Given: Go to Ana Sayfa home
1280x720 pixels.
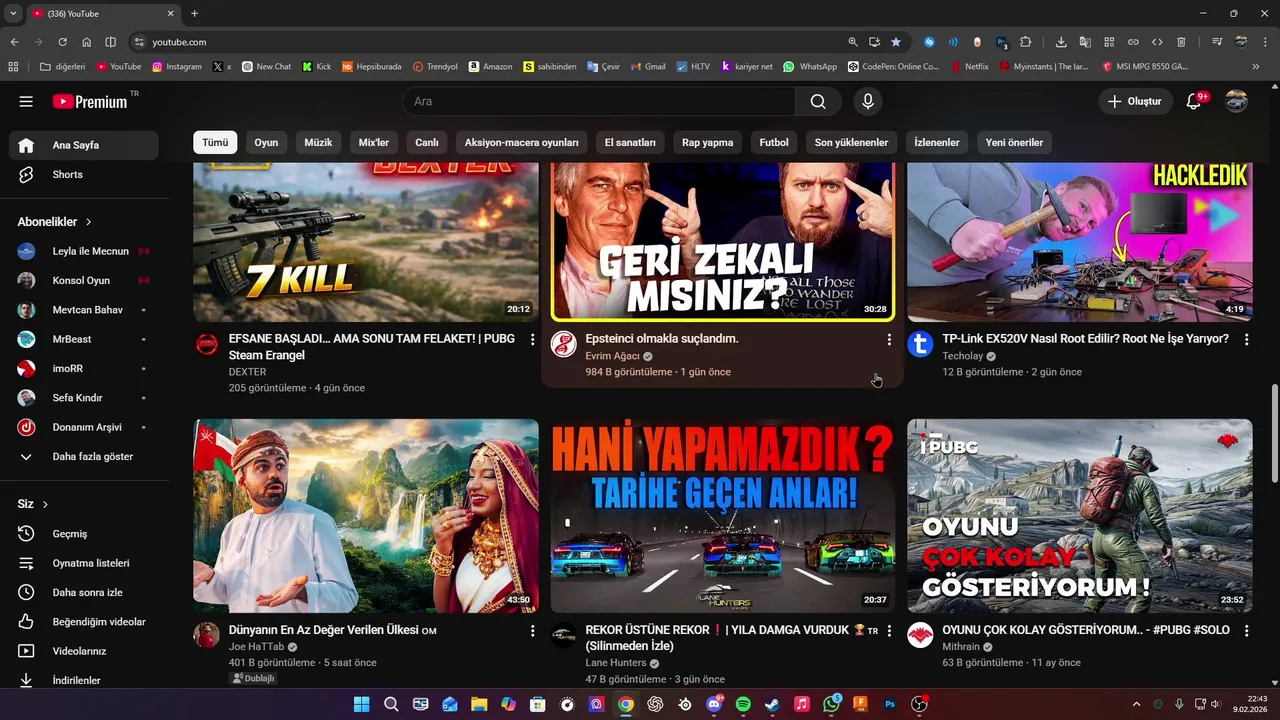Looking at the screenshot, I should coord(84,145).
